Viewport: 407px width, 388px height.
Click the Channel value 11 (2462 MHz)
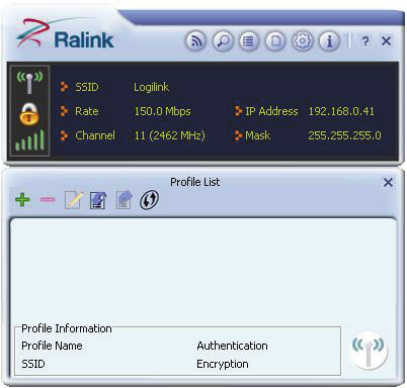tap(170, 136)
